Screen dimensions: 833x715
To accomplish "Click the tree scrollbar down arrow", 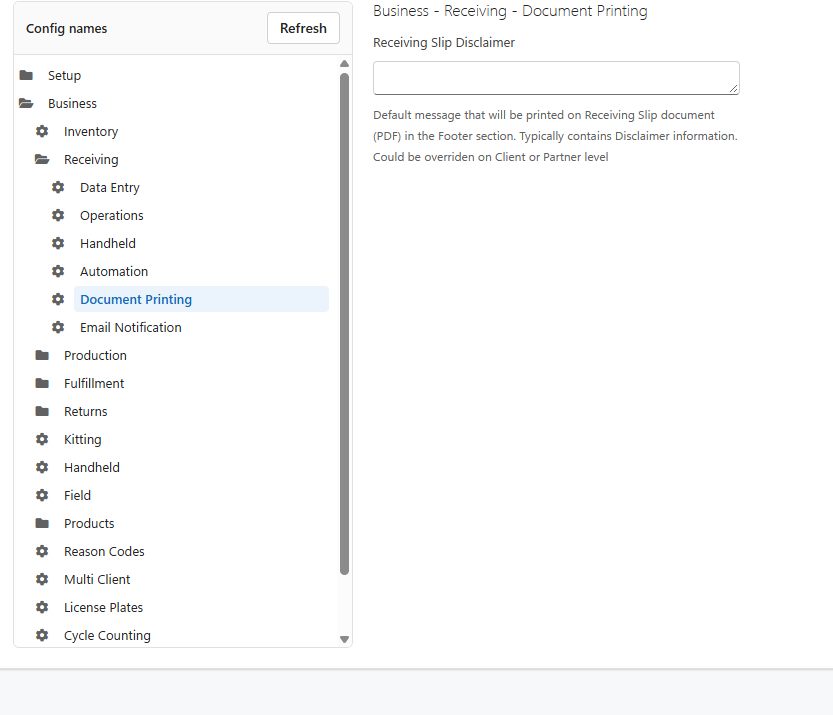I will 344,639.
